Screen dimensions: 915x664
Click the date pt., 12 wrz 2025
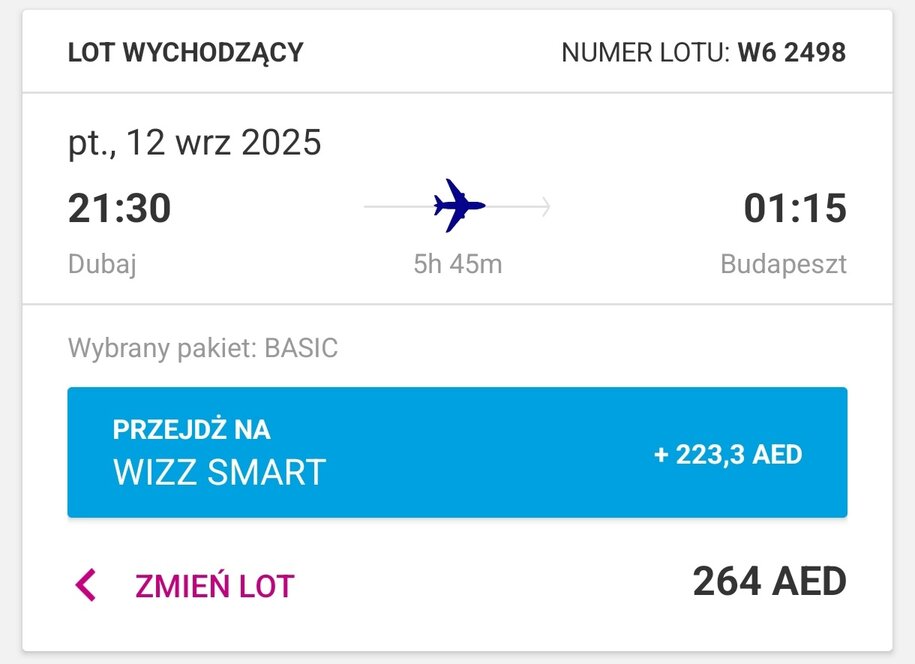click(194, 142)
